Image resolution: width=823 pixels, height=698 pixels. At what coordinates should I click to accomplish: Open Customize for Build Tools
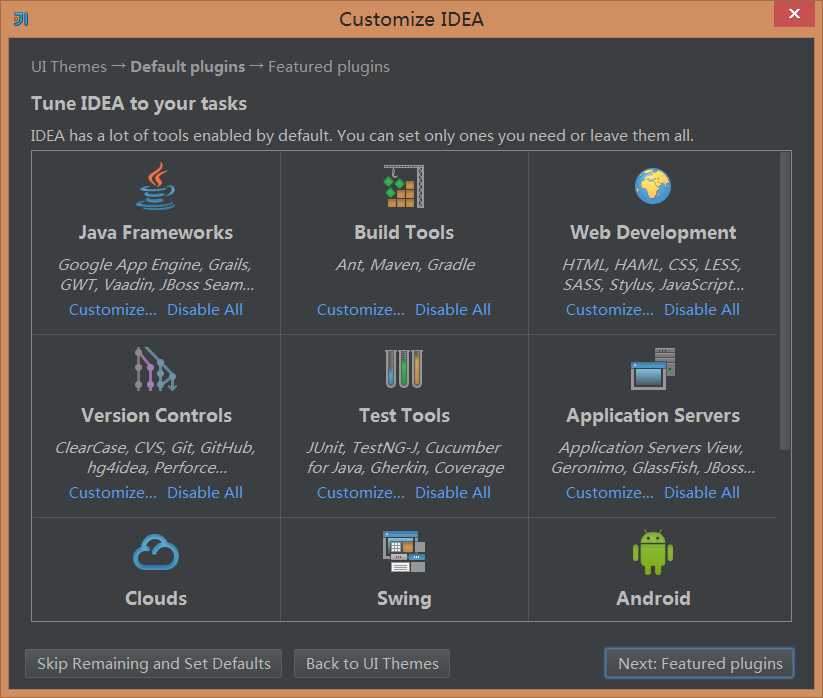(361, 310)
